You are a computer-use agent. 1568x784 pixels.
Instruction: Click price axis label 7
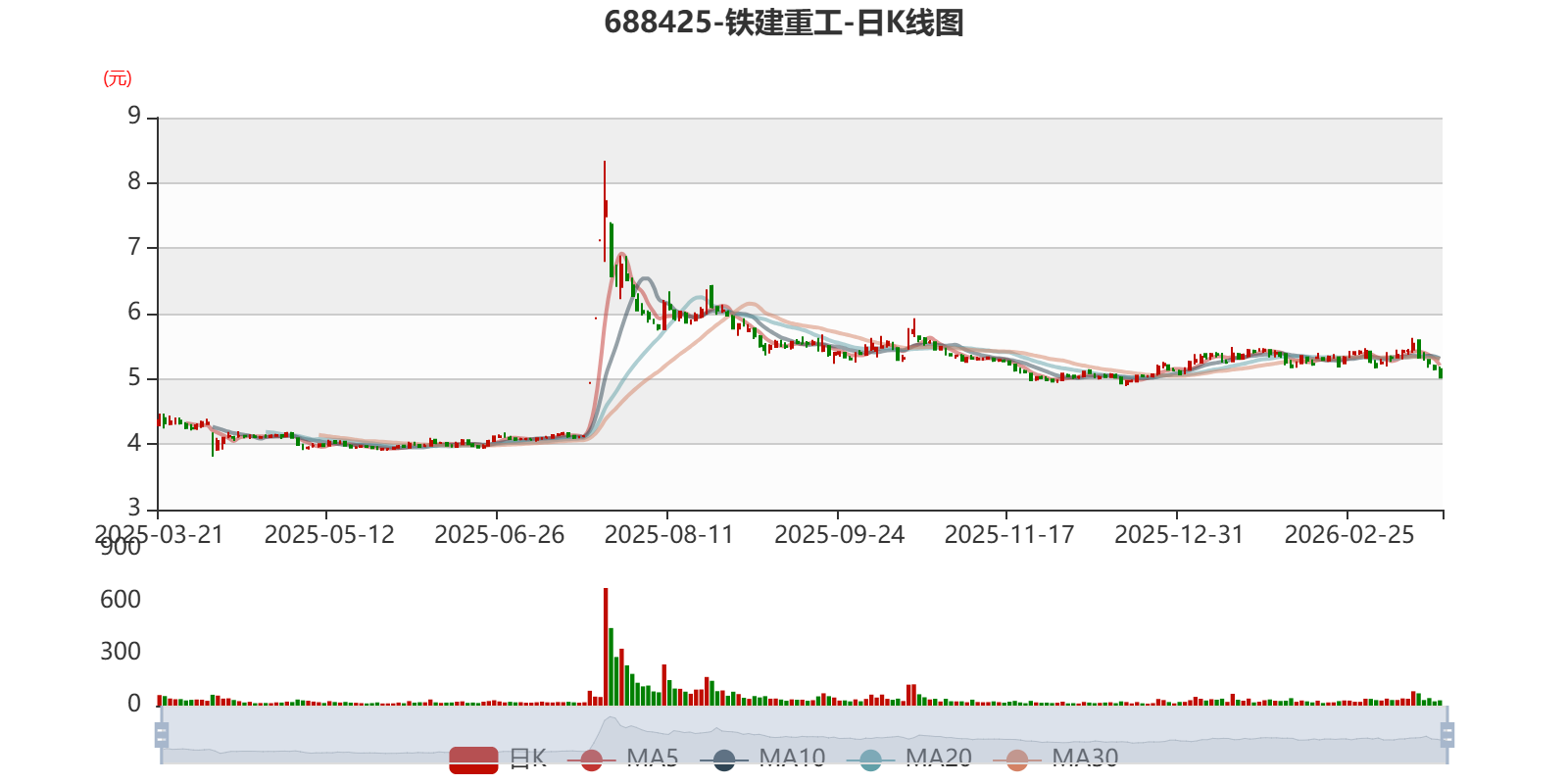click(x=134, y=247)
